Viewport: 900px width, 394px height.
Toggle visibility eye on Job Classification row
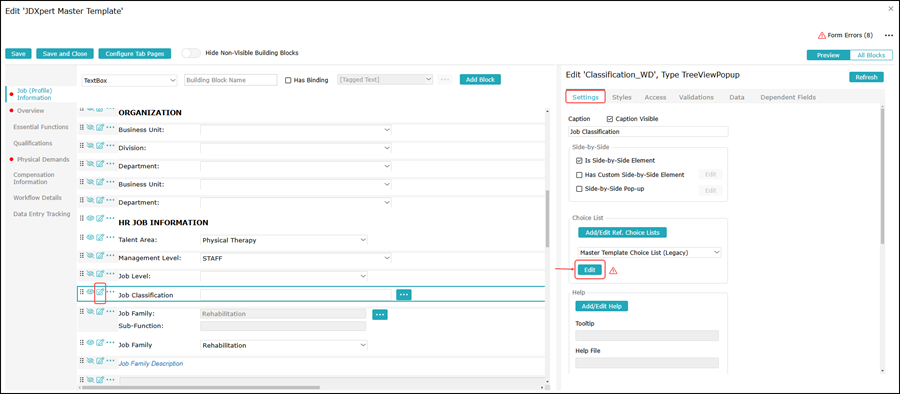90,292
